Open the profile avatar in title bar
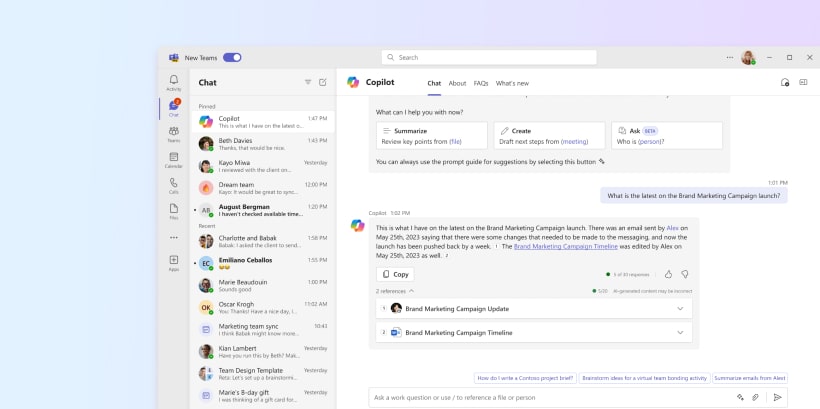 [x=748, y=58]
